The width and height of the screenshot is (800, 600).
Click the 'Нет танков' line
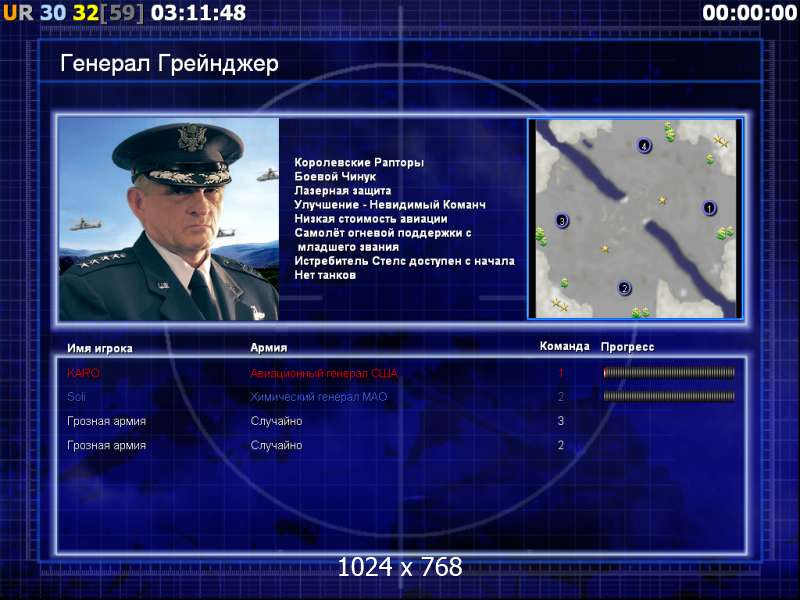[x=324, y=276]
